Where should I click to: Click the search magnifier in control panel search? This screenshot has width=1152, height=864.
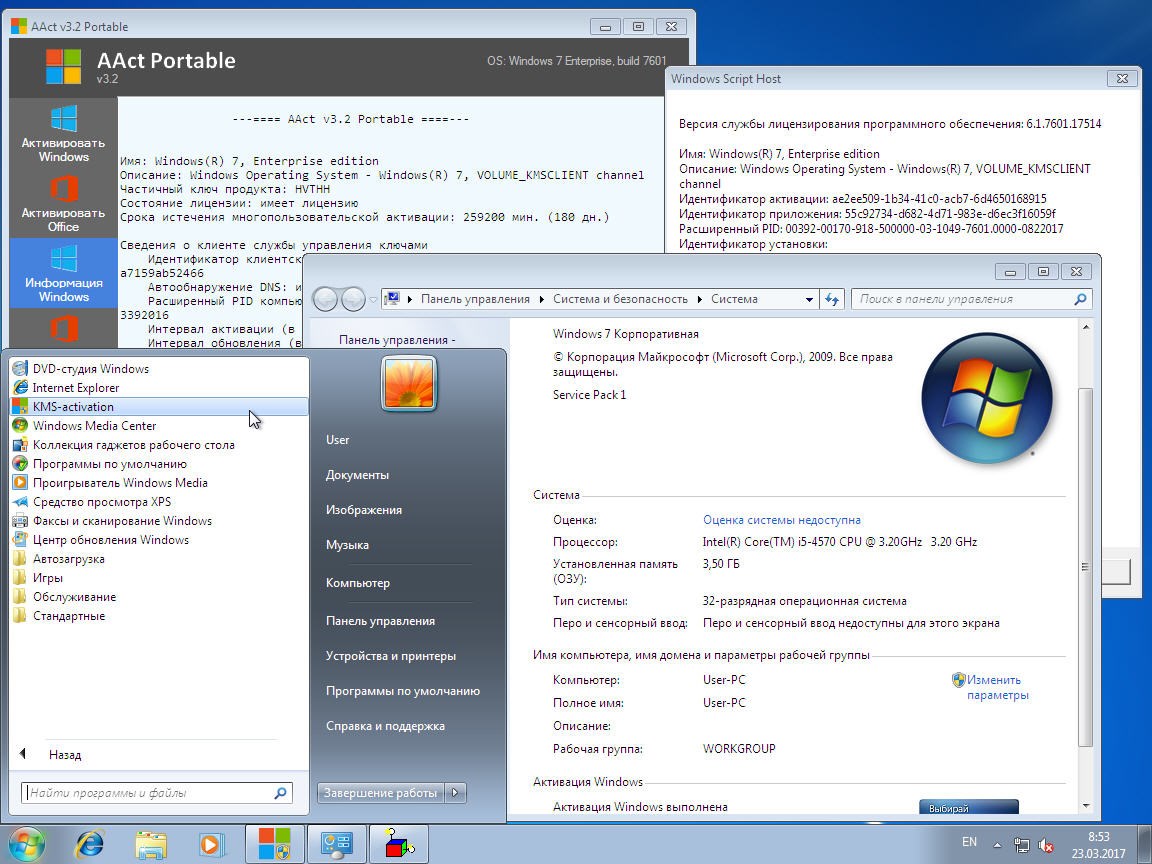[x=1080, y=299]
